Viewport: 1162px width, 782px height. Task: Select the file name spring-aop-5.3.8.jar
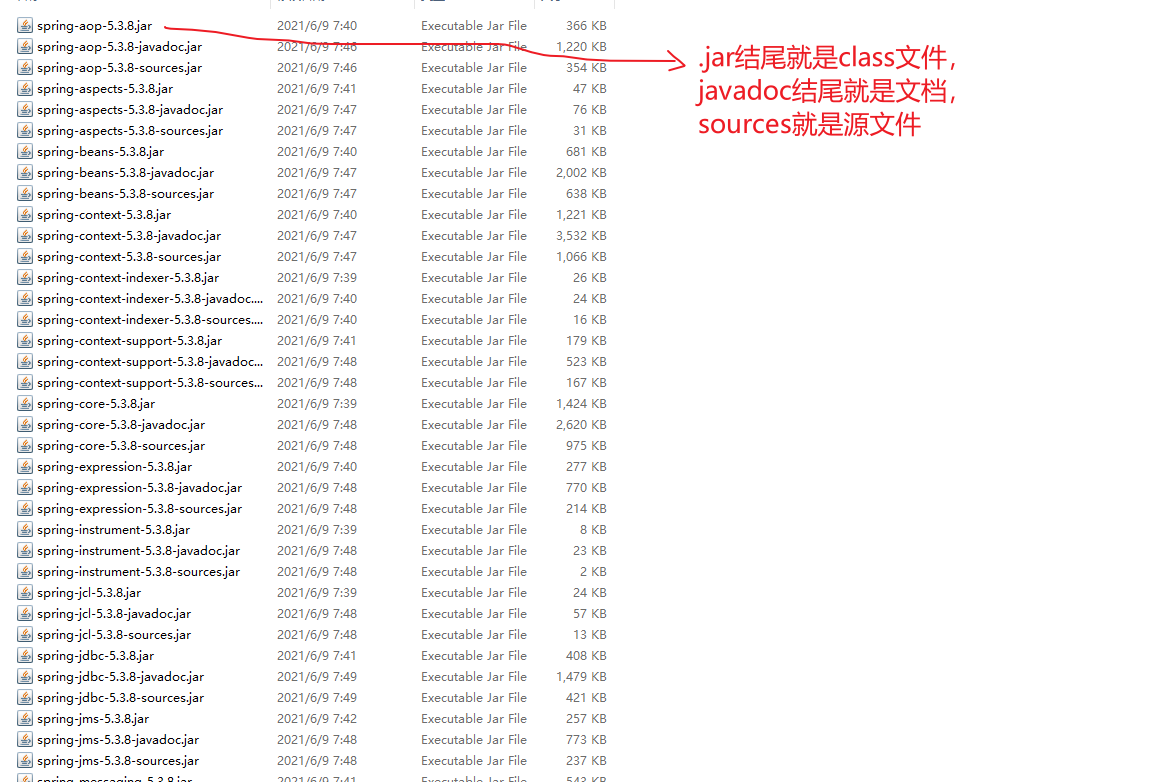click(95, 26)
